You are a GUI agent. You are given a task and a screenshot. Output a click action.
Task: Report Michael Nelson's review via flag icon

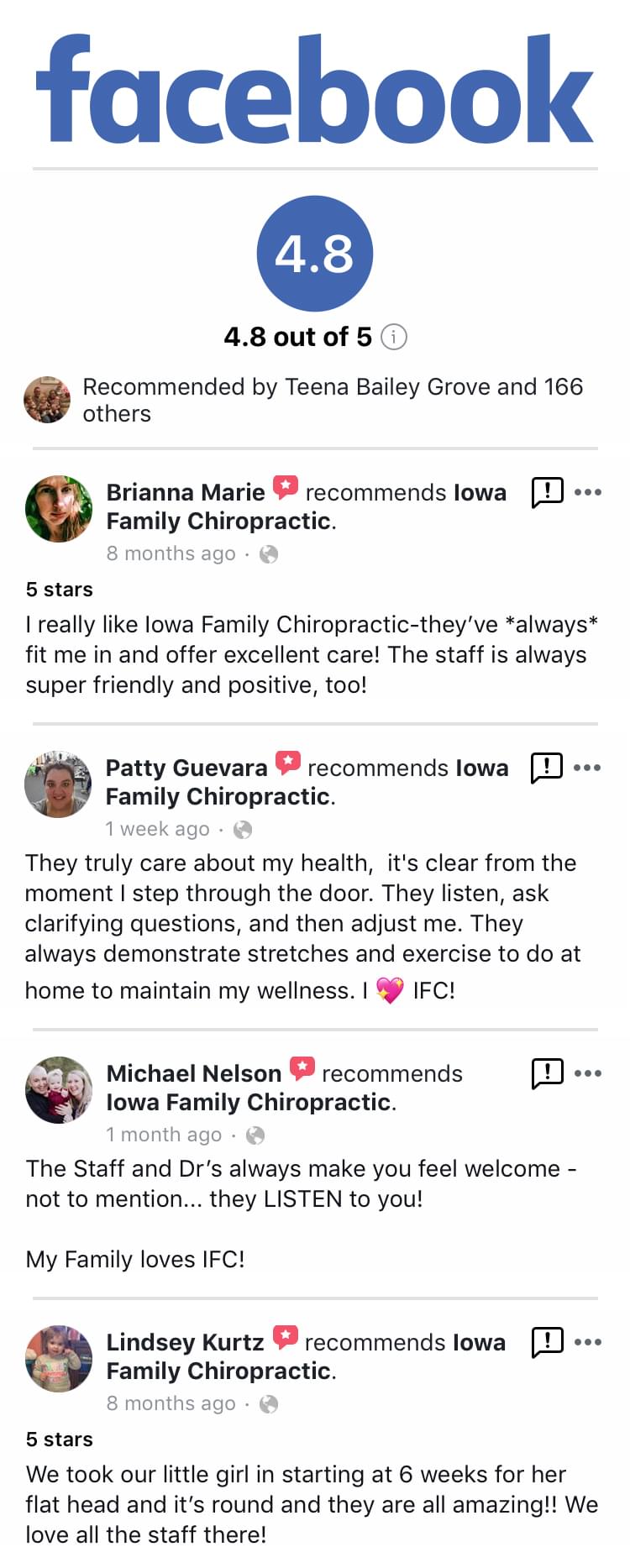click(547, 1072)
